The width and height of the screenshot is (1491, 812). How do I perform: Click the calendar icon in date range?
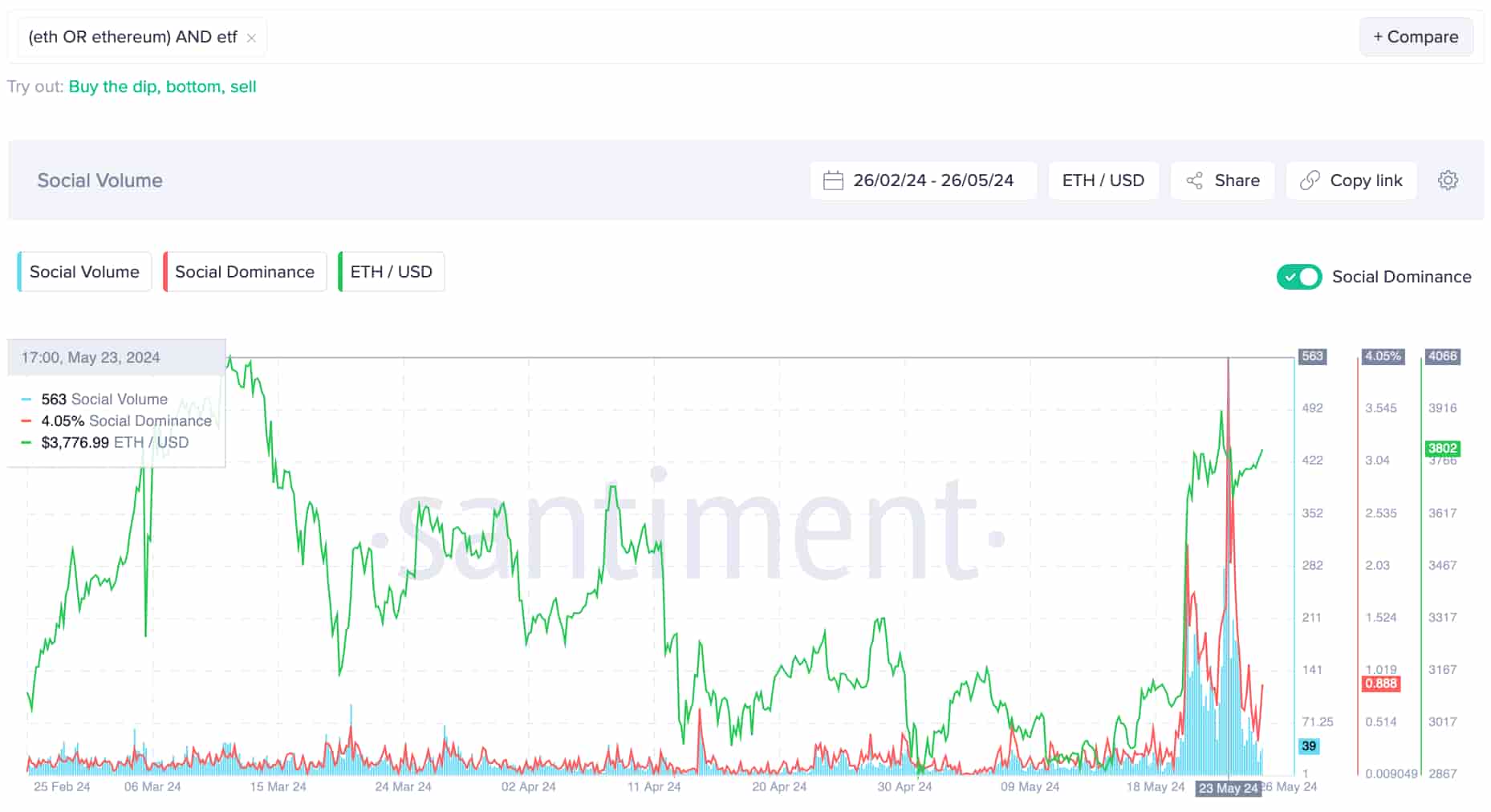pos(833,181)
